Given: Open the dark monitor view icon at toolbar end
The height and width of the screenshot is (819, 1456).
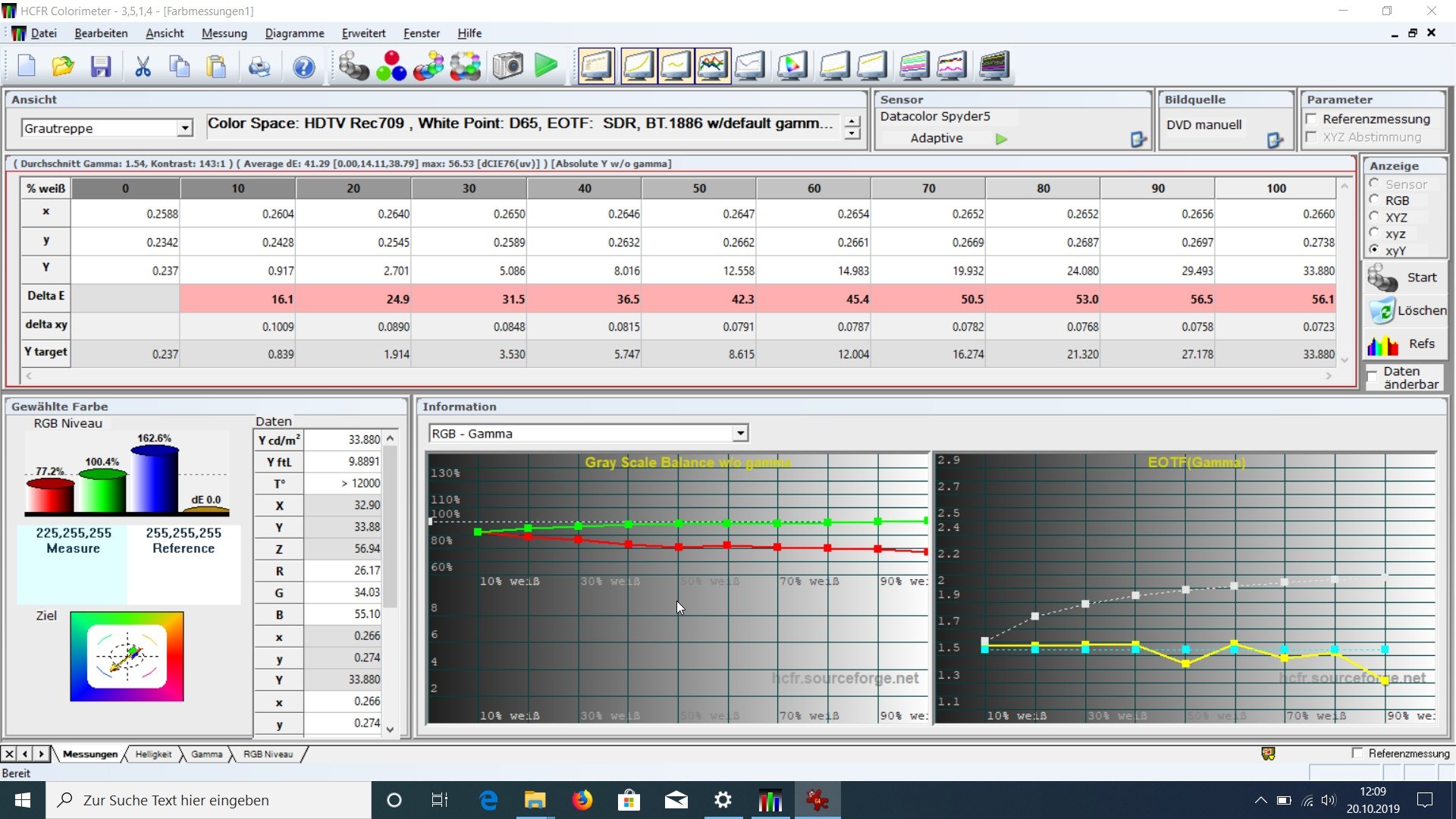Looking at the screenshot, I should point(994,66).
